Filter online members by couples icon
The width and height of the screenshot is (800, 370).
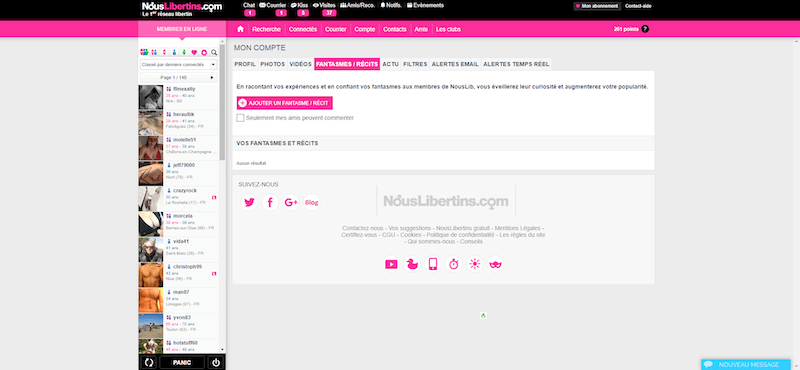pyautogui.click(x=154, y=52)
